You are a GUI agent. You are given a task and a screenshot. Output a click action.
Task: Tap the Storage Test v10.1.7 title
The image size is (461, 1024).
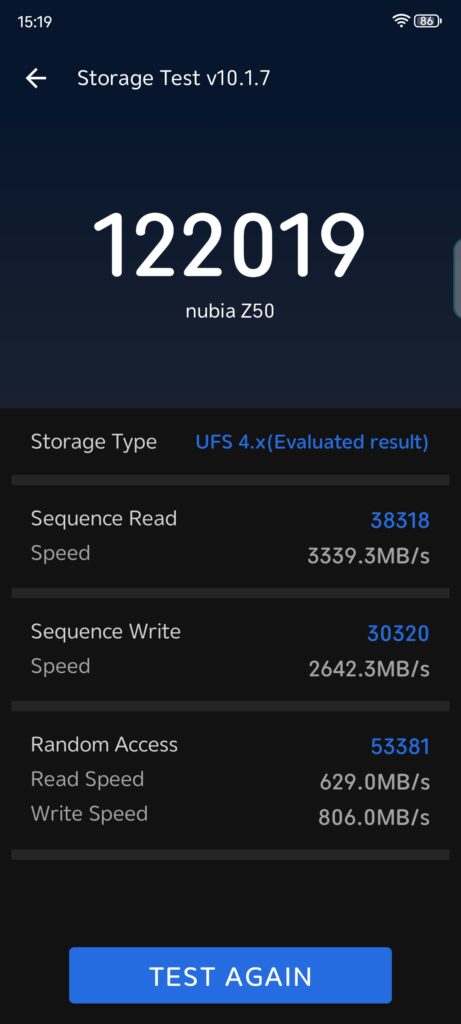point(174,78)
